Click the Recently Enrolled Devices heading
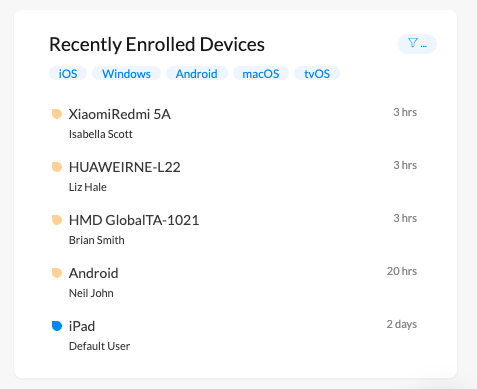The width and height of the screenshot is (477, 389). [x=157, y=45]
